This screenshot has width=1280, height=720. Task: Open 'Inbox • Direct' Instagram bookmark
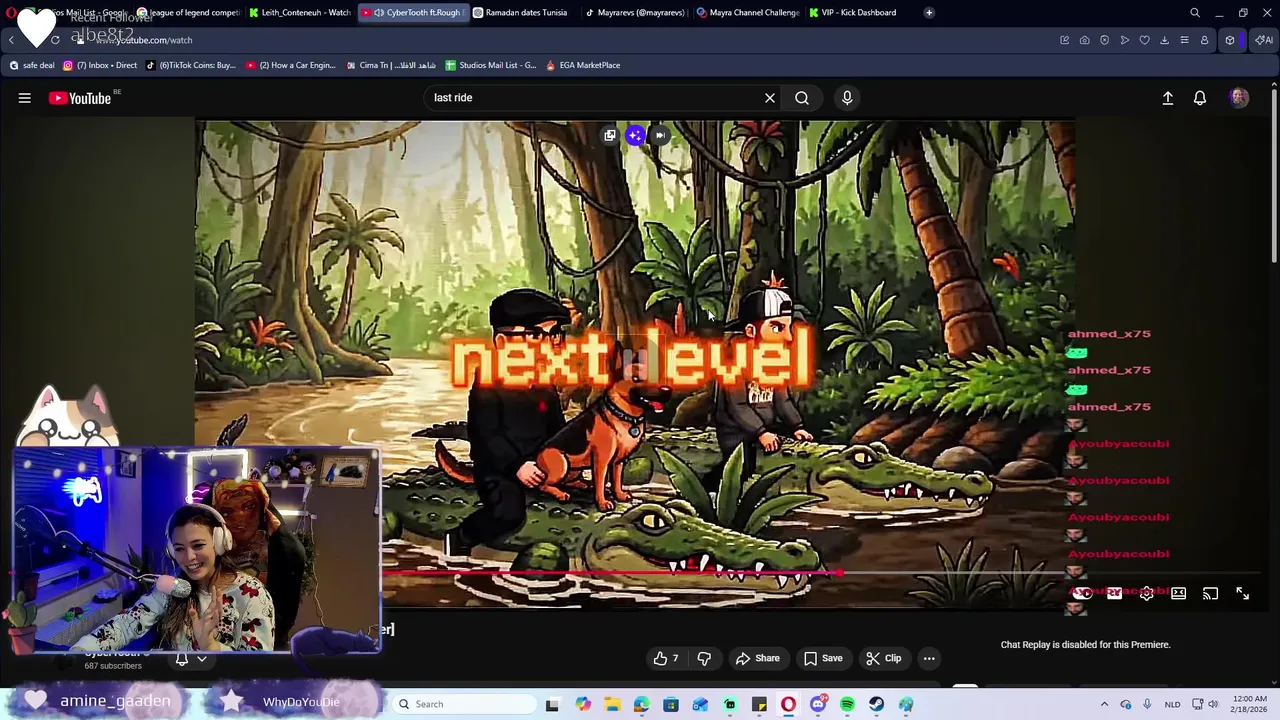(100, 65)
